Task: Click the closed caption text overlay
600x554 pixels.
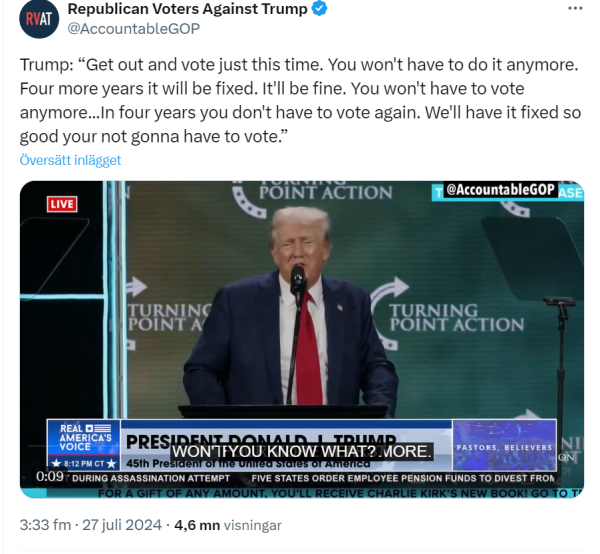Action: 302,451
